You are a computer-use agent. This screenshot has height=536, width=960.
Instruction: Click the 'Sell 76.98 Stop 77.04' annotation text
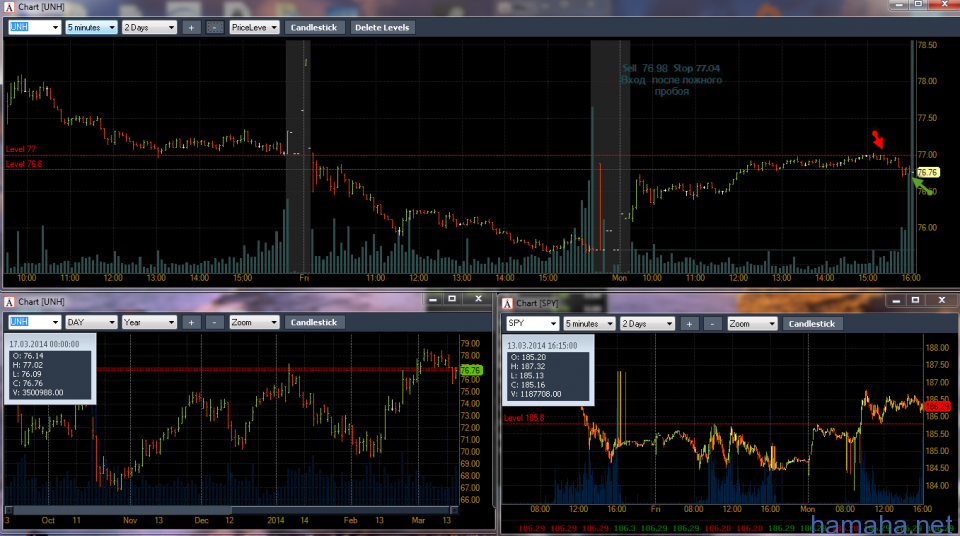point(671,68)
